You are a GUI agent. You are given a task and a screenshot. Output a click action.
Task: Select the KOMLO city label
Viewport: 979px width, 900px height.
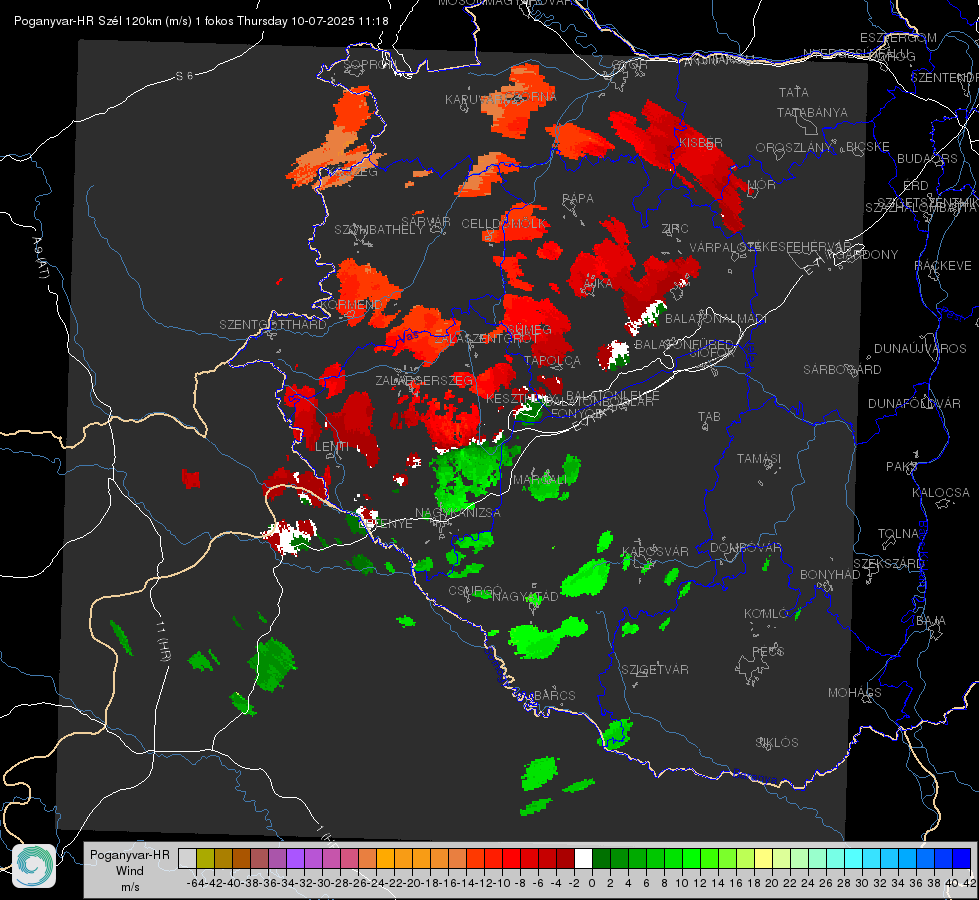(x=766, y=614)
